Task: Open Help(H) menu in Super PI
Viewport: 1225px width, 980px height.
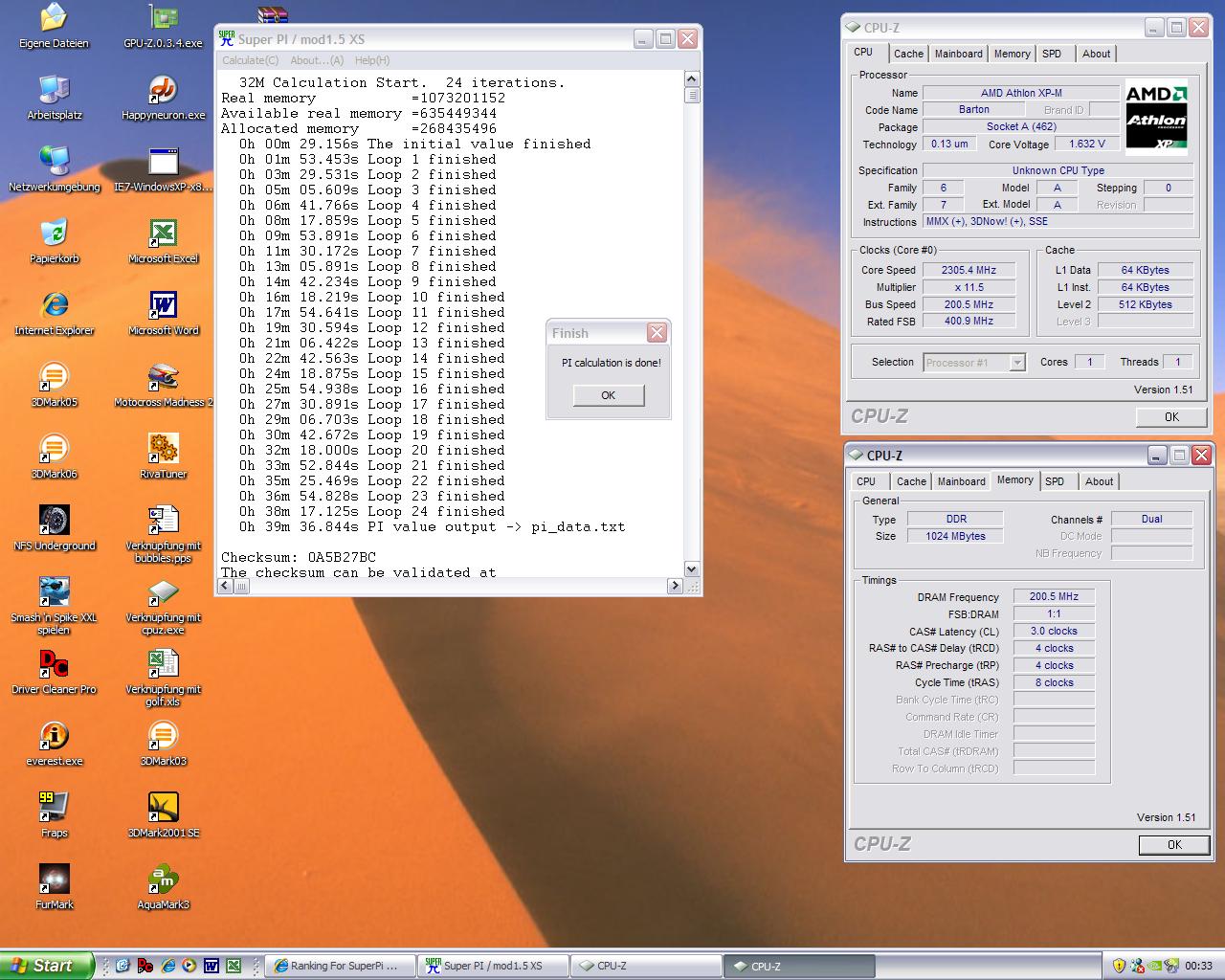Action: (372, 60)
